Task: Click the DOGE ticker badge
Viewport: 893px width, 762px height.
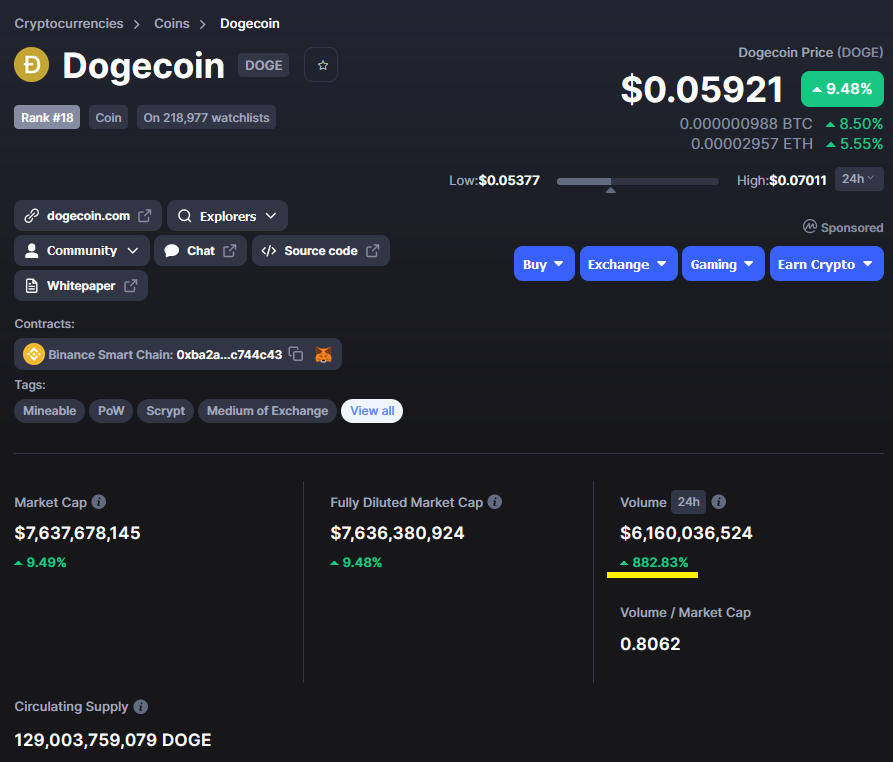Action: tap(264, 65)
